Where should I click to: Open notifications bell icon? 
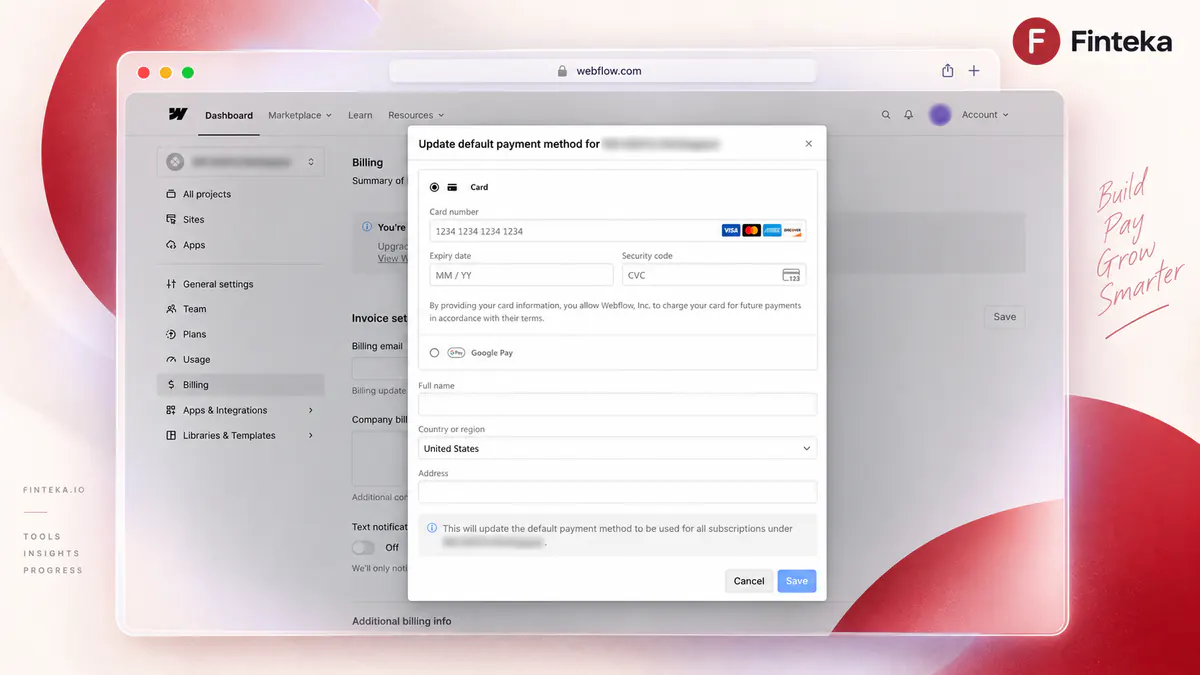[x=909, y=115]
